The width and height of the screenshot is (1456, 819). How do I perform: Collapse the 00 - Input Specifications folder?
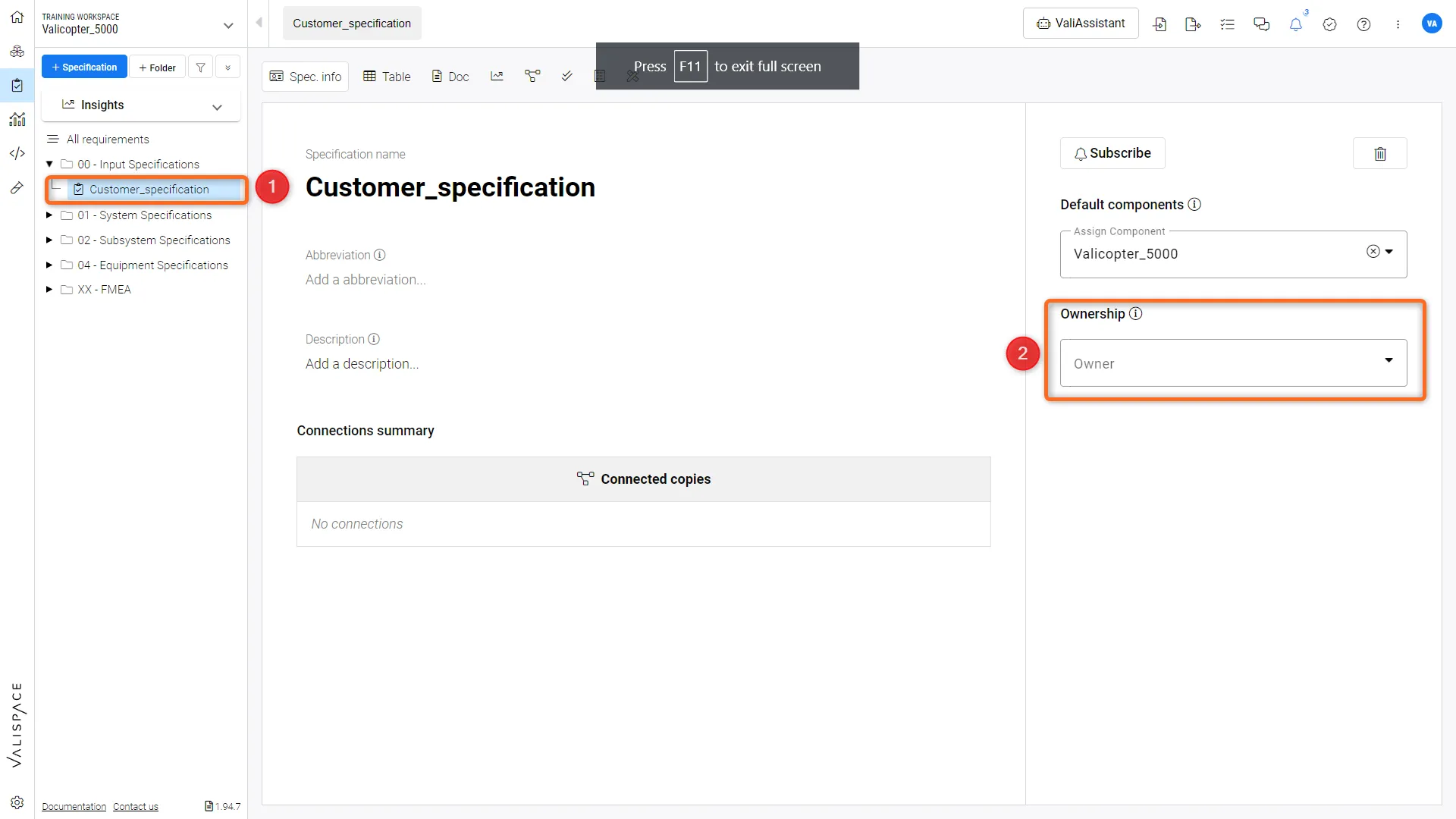point(49,165)
